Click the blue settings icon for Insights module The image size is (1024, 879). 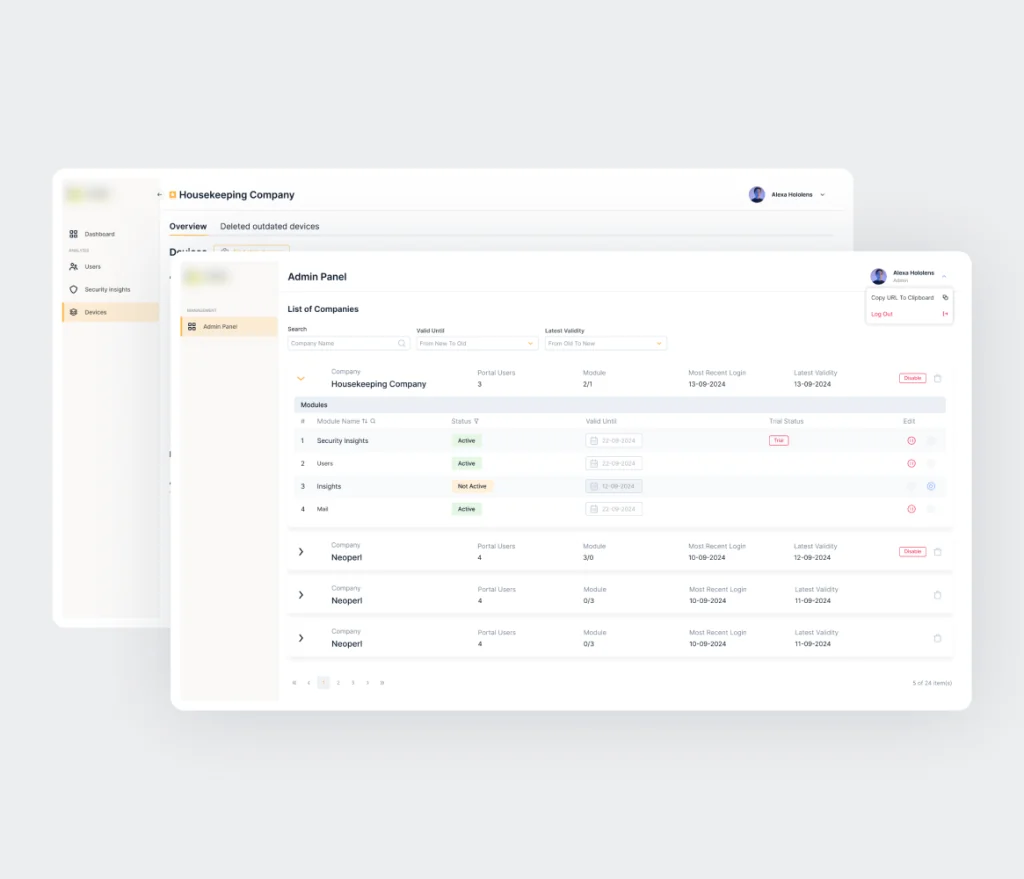[931, 487]
